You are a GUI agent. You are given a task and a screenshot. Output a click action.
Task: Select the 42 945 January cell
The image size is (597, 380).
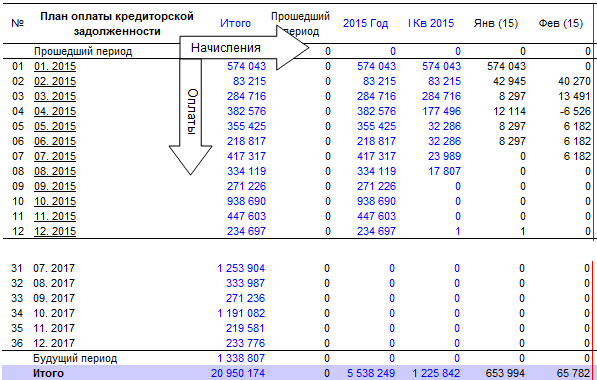coord(509,81)
